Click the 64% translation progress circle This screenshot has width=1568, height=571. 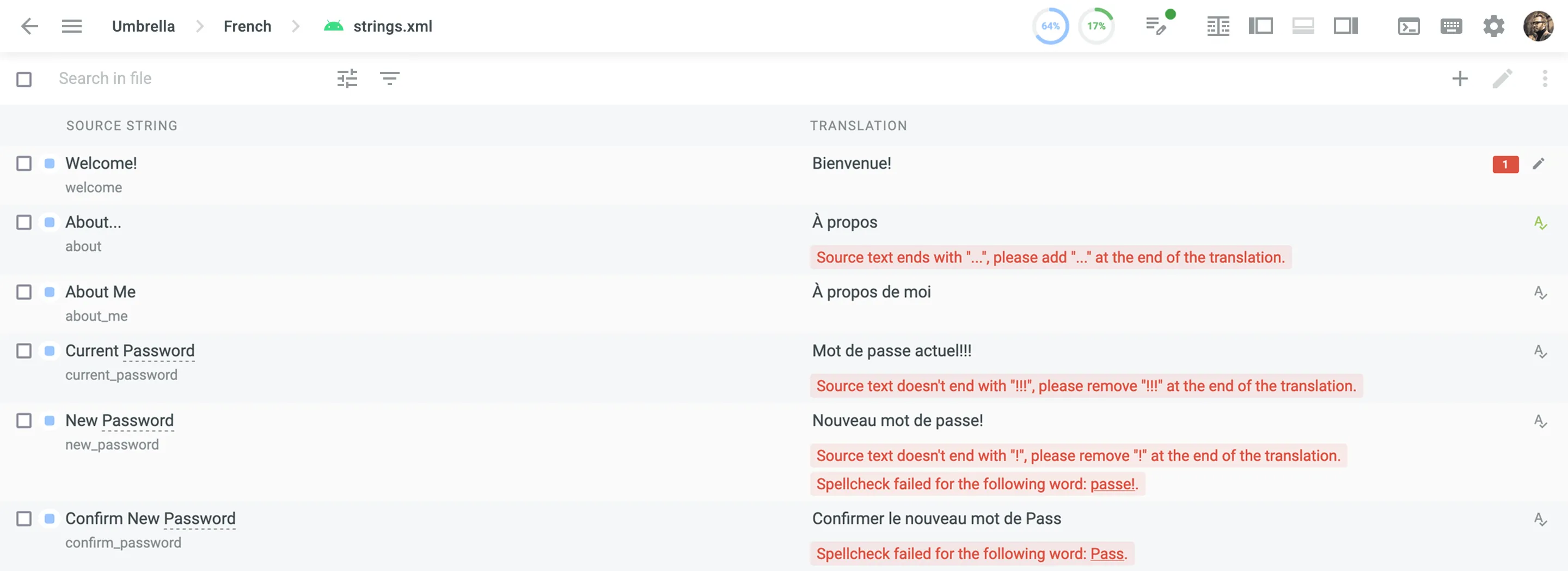1050,26
